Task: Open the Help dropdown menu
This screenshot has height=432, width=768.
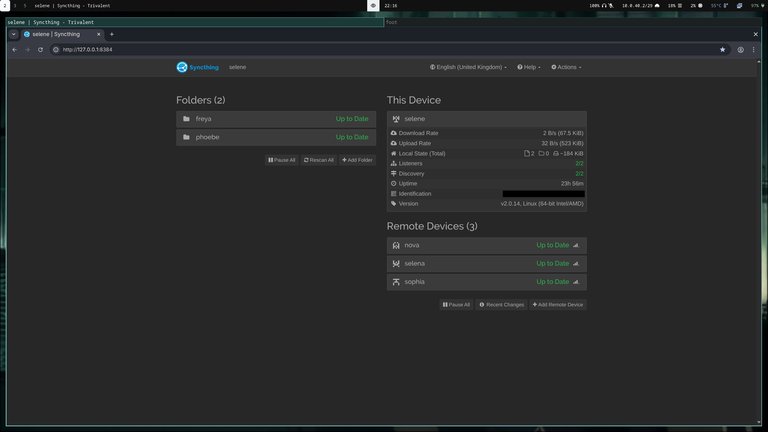Action: pos(529,67)
